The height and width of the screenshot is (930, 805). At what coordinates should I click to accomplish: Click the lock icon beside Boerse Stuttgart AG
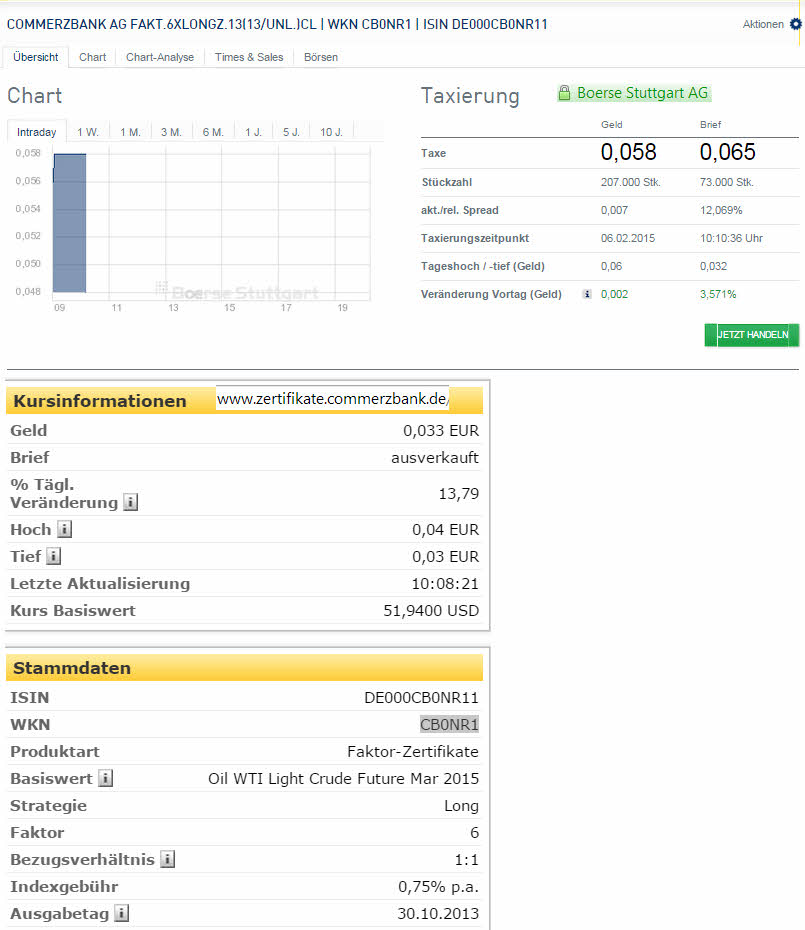tap(564, 93)
